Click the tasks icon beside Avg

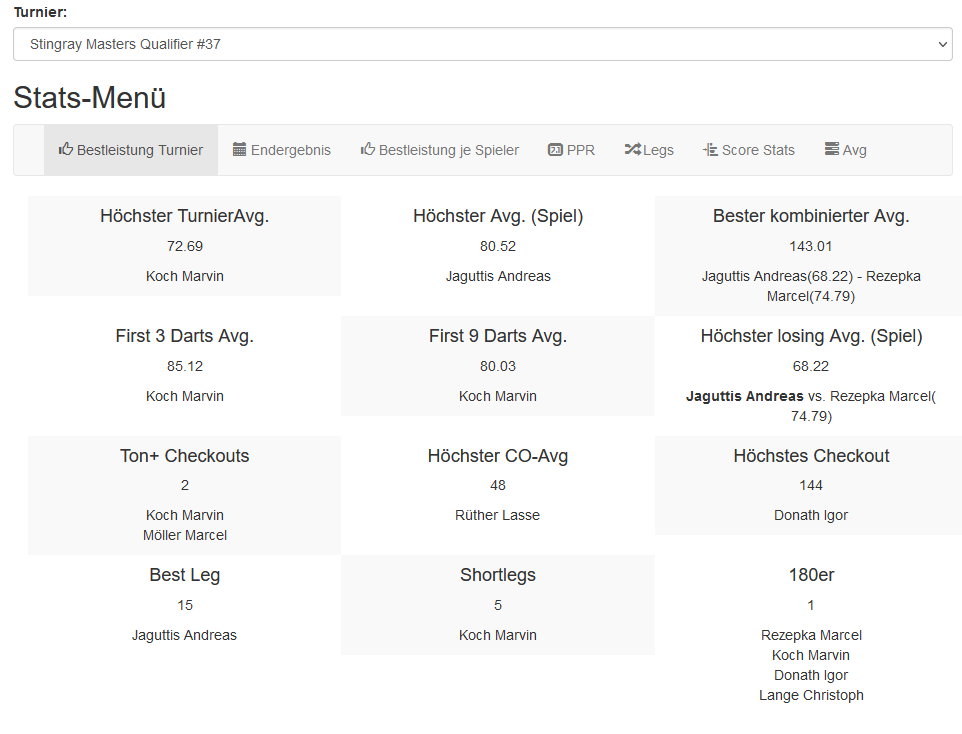click(832, 150)
